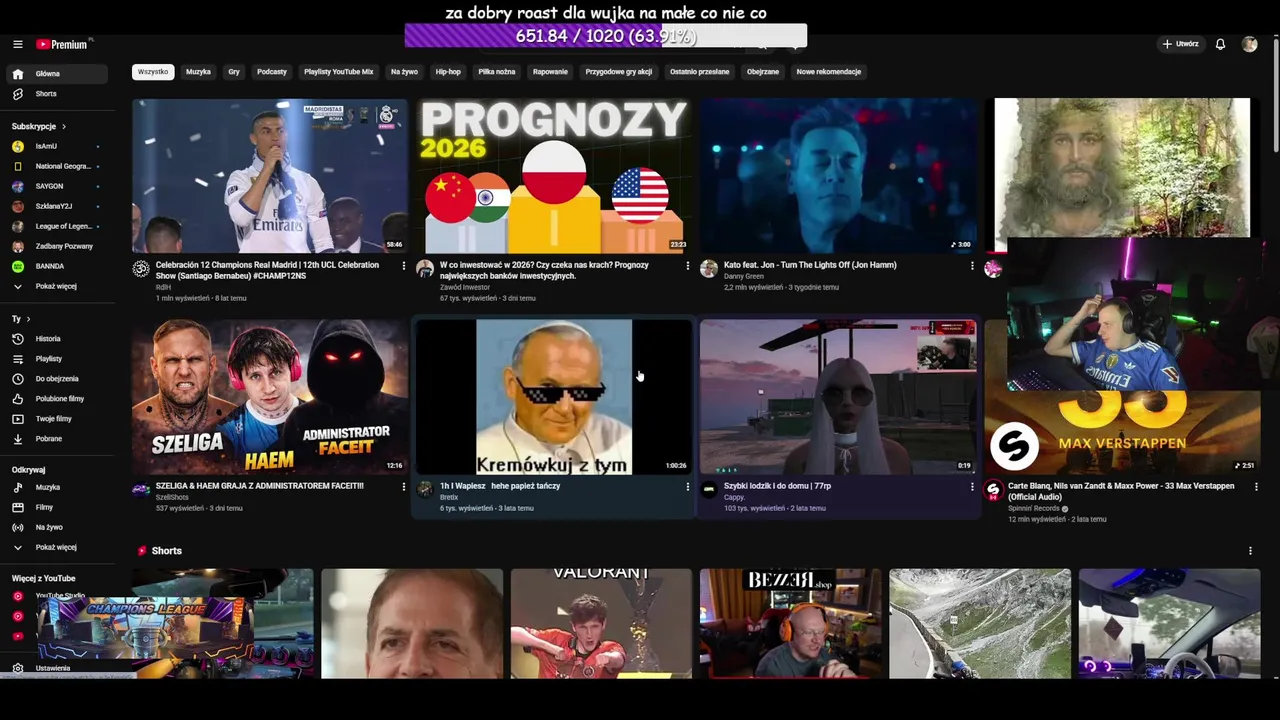This screenshot has height=720, width=1280.
Task: Expand Pokaż więcej under Odkrywaj
Action: 56,547
